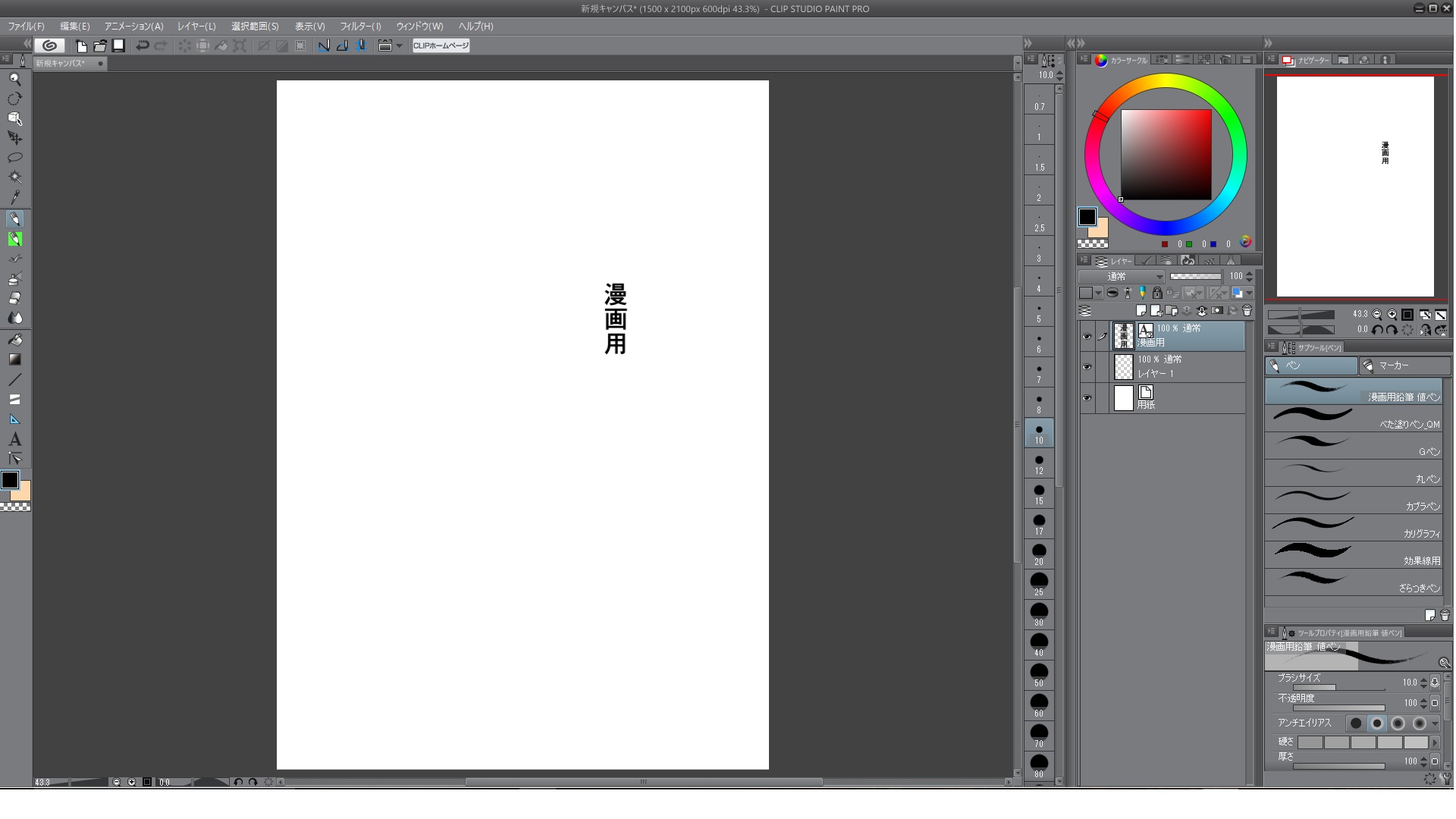
Task: Select the Fill bucket tool
Action: (14, 340)
